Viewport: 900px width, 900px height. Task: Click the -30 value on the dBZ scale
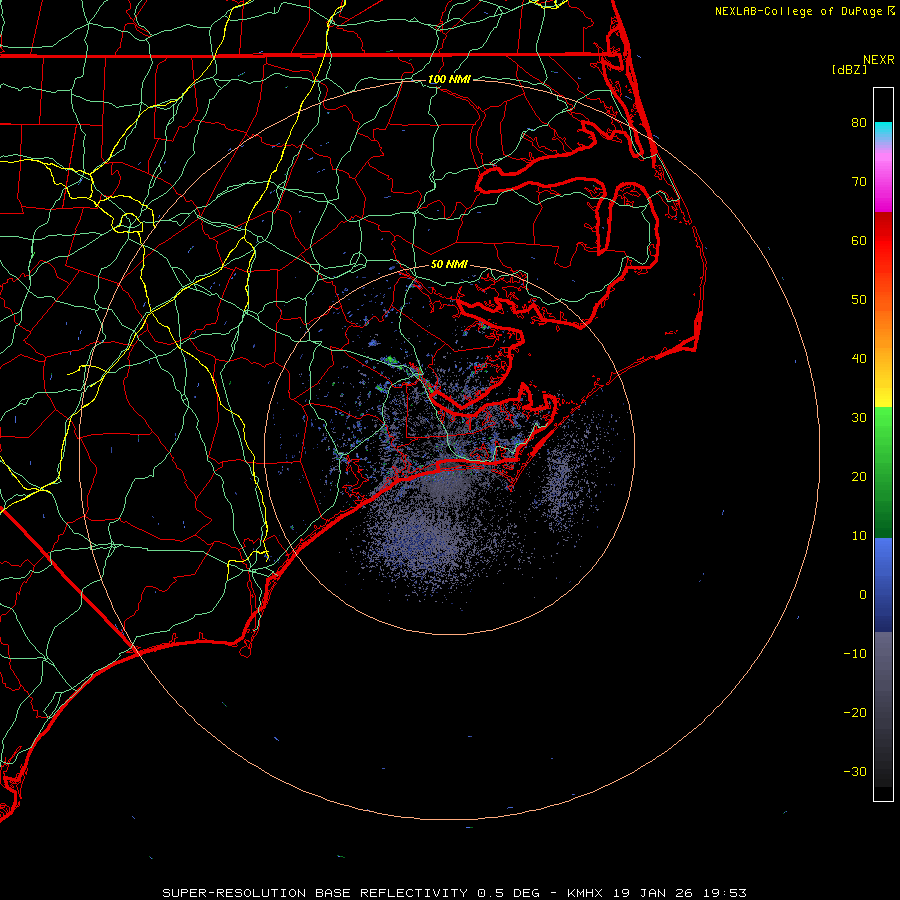pos(855,772)
